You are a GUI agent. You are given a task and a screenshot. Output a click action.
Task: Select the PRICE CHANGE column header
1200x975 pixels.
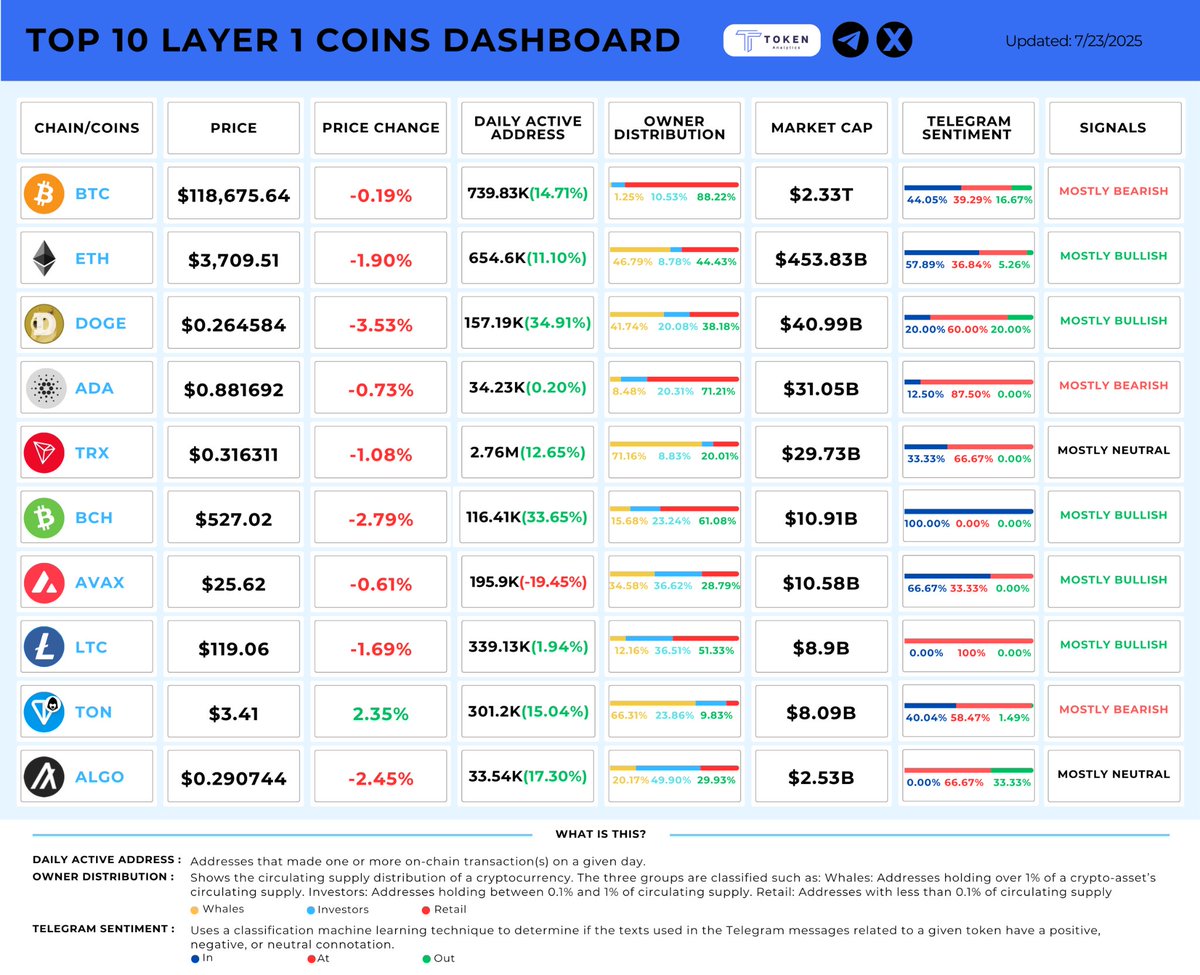tap(380, 127)
